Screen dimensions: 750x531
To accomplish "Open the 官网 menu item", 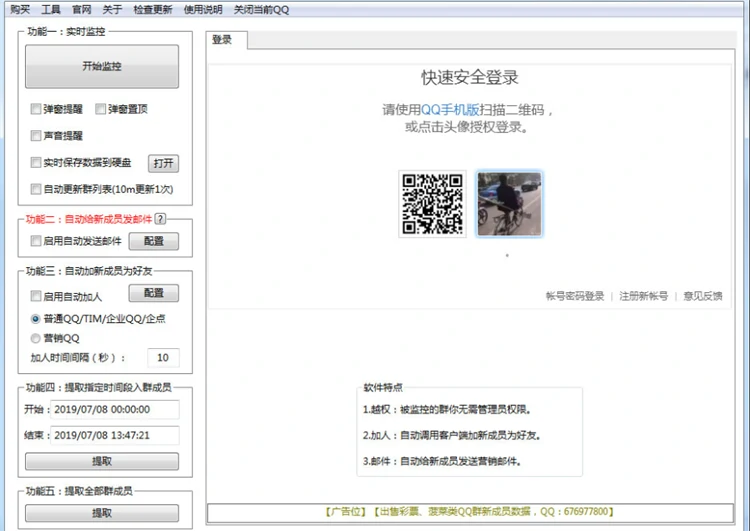I will (x=81, y=10).
